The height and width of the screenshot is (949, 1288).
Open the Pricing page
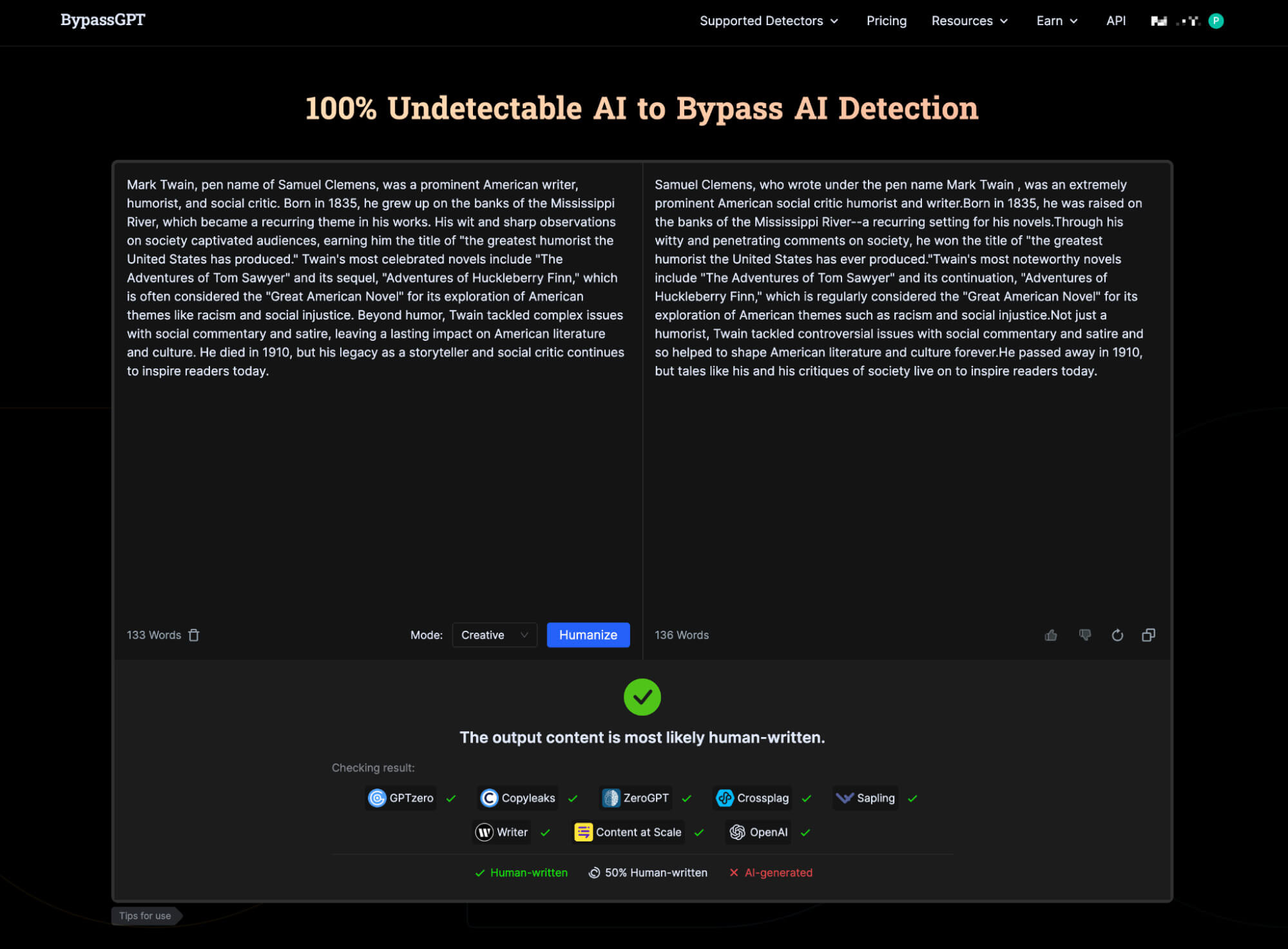click(886, 21)
